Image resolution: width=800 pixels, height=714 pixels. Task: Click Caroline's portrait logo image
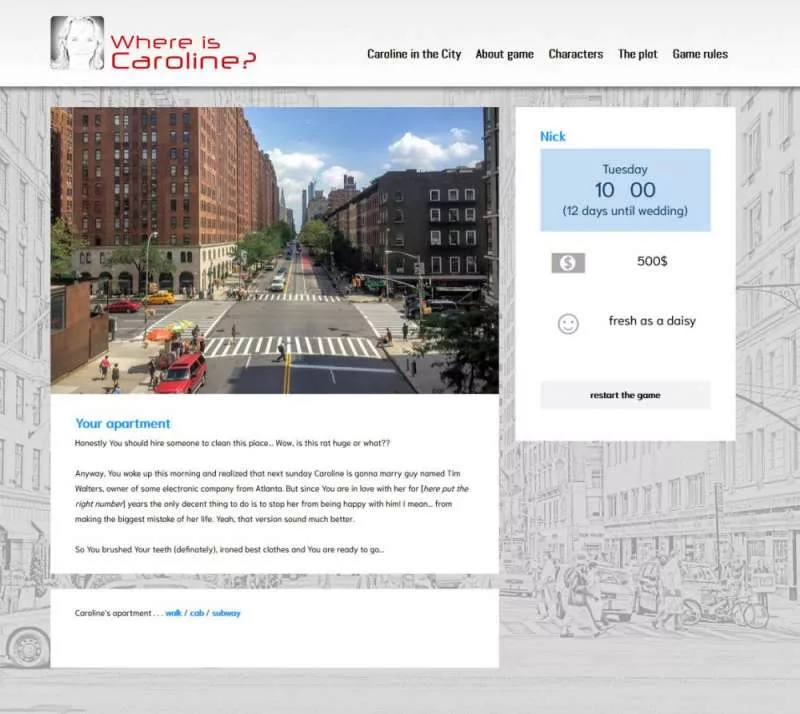tap(77, 43)
